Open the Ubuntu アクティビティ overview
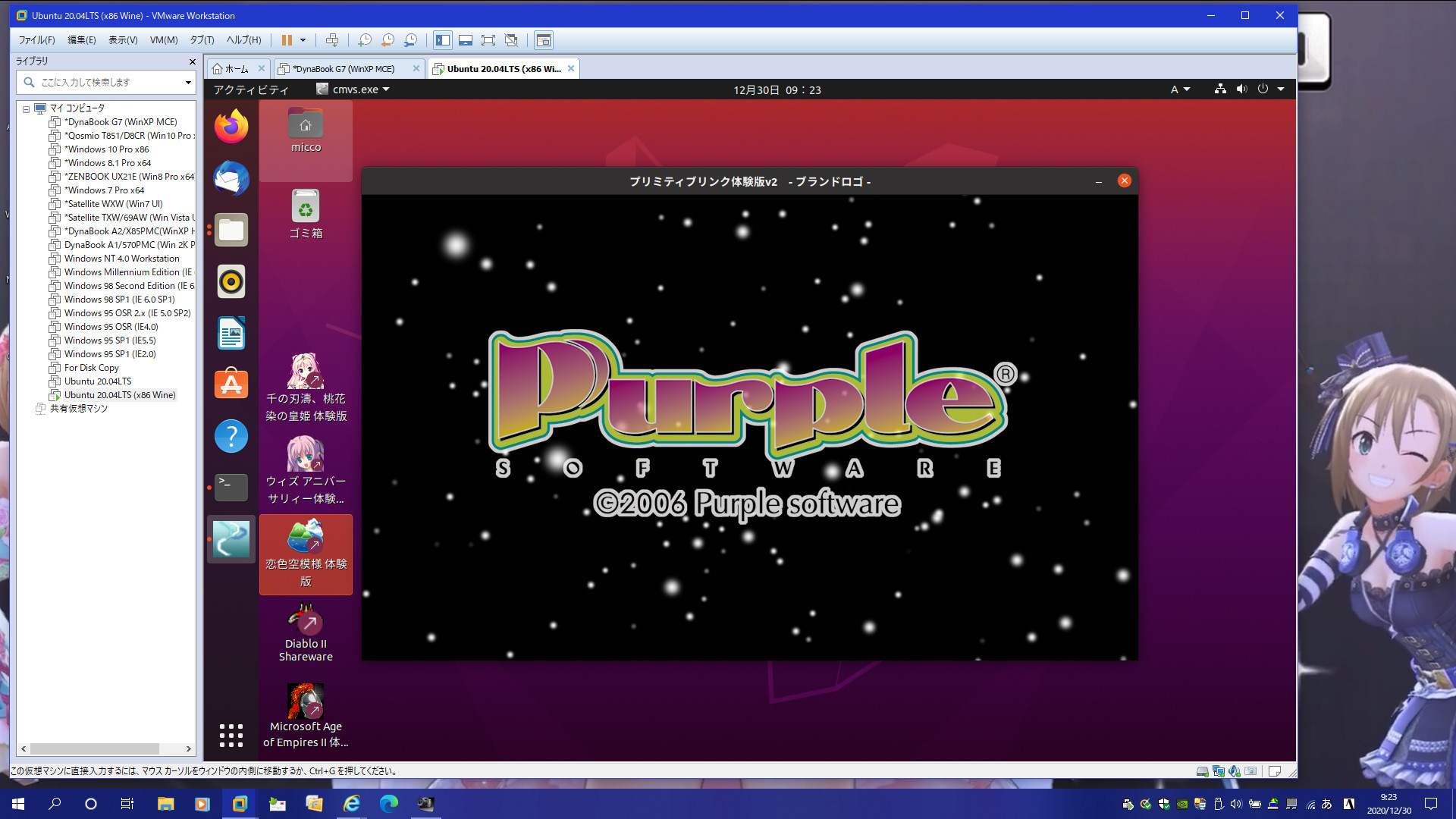Image resolution: width=1456 pixels, height=819 pixels. coord(251,89)
